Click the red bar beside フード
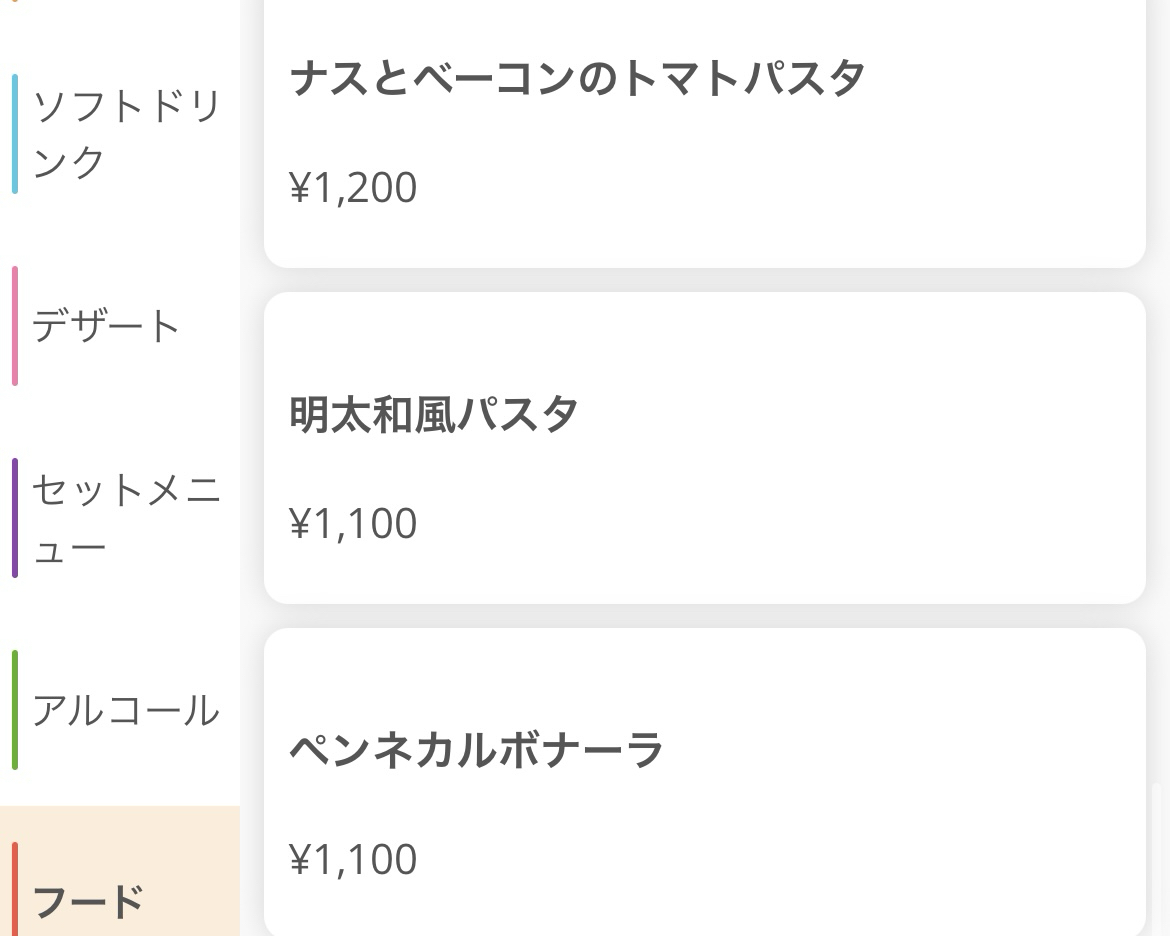The height and width of the screenshot is (936, 1170). [15, 890]
